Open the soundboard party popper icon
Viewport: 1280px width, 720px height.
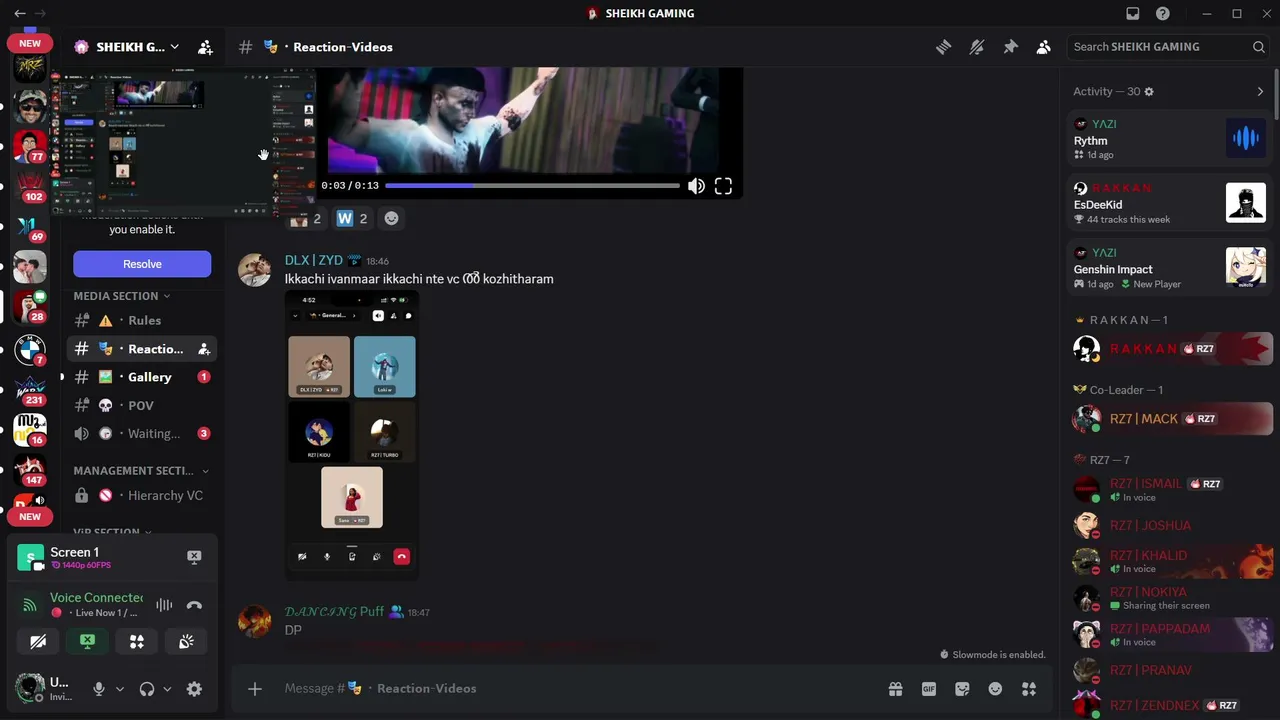click(186, 642)
